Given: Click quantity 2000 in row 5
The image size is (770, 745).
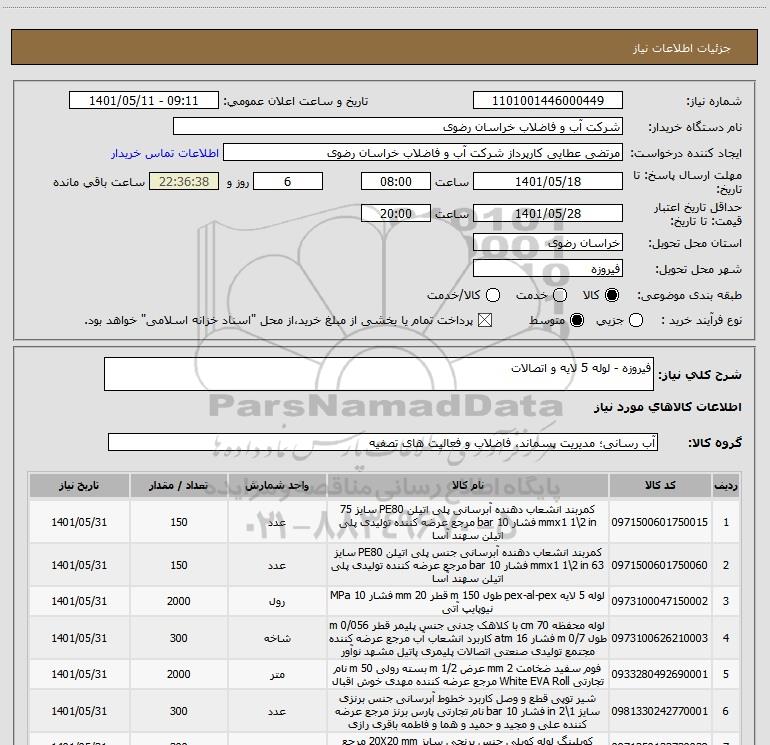Looking at the screenshot, I should click(x=178, y=674).
